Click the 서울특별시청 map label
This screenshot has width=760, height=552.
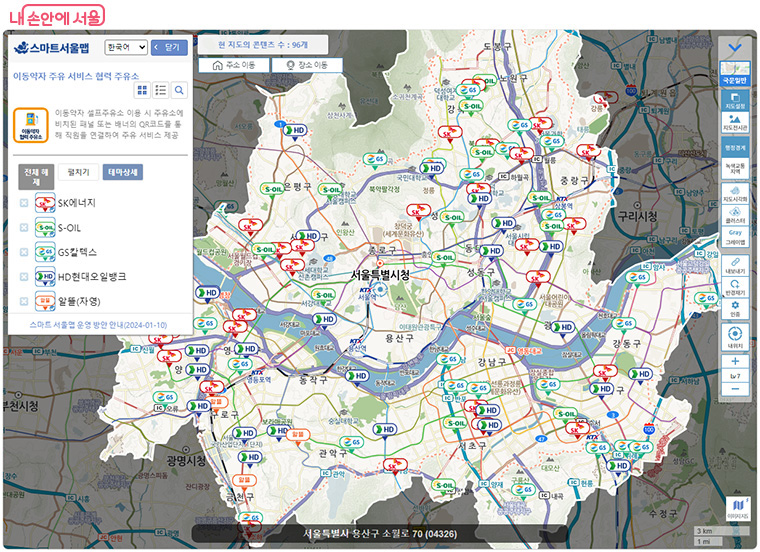click(380, 275)
